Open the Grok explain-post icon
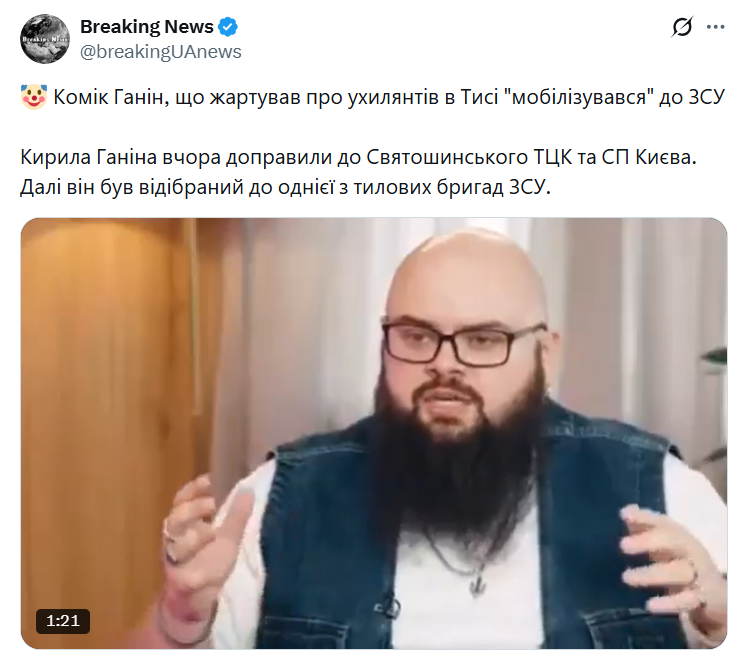740x665 pixels. point(682,26)
